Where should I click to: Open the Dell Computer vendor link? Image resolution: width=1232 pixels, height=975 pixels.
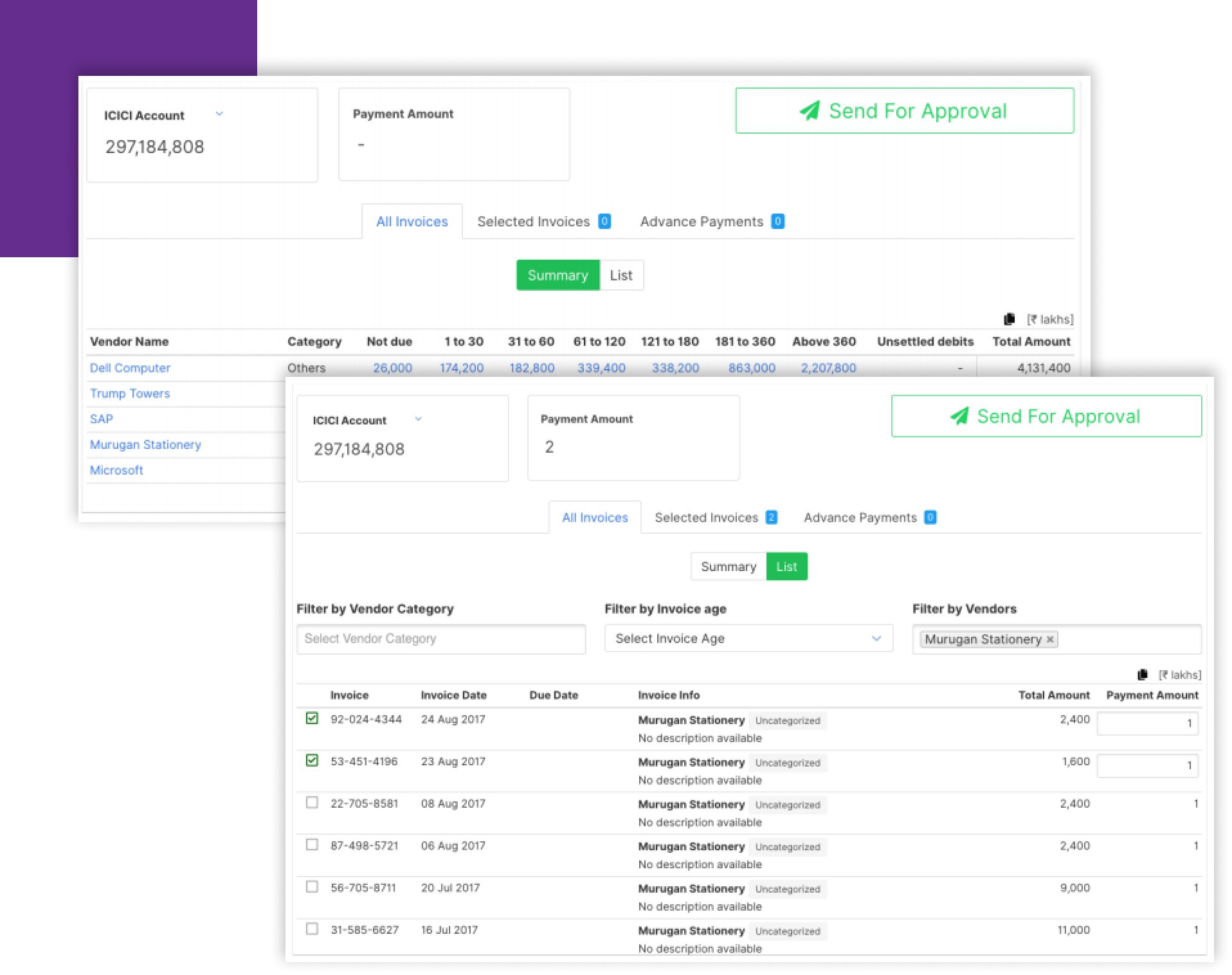[130, 368]
